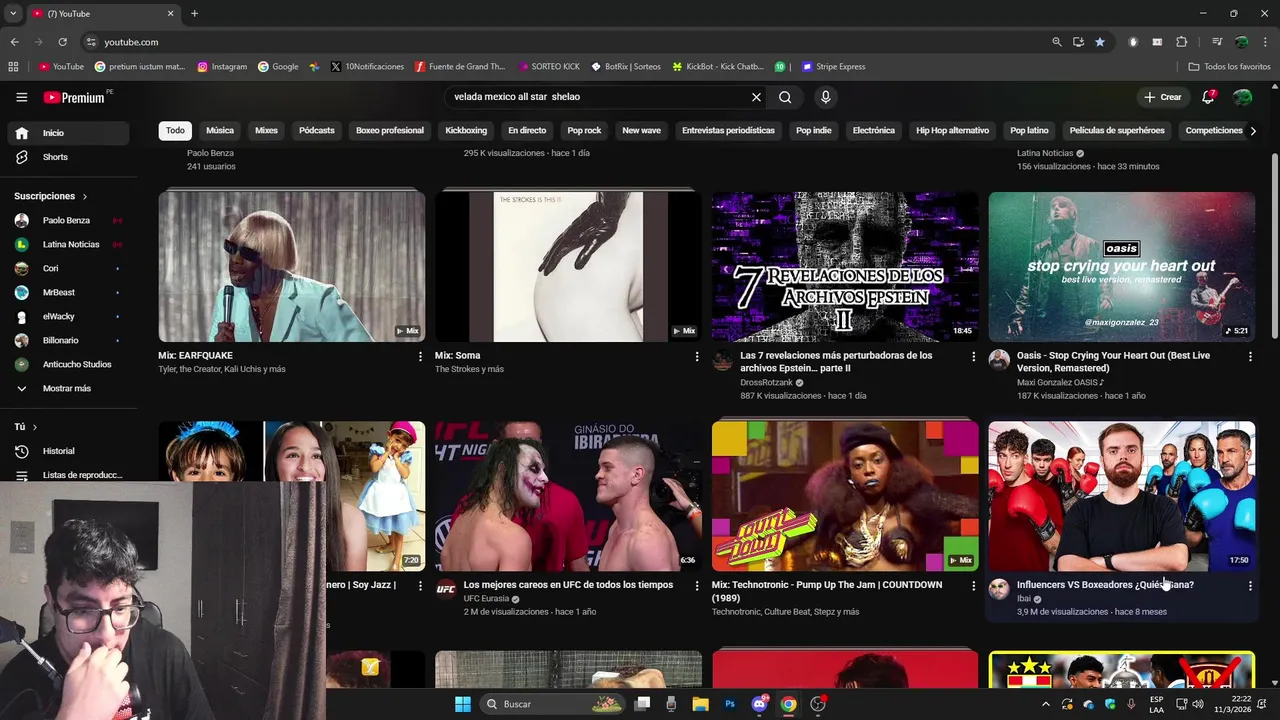Open account avatar menu

[x=1242, y=97]
